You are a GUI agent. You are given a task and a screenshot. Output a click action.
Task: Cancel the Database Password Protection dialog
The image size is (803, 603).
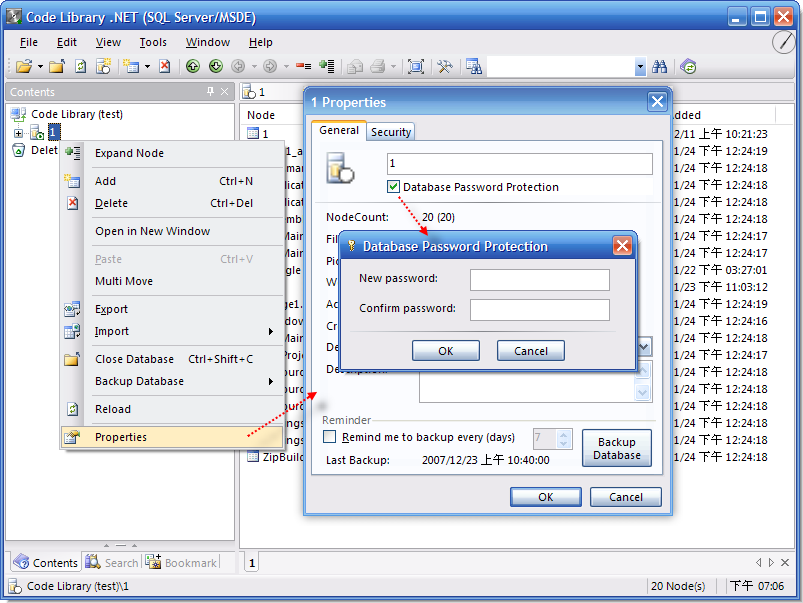[x=531, y=351]
